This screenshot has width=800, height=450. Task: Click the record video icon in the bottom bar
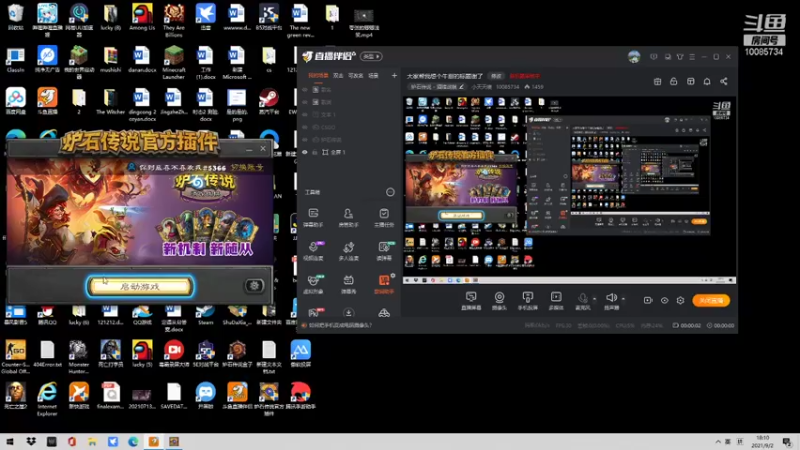[647, 301]
